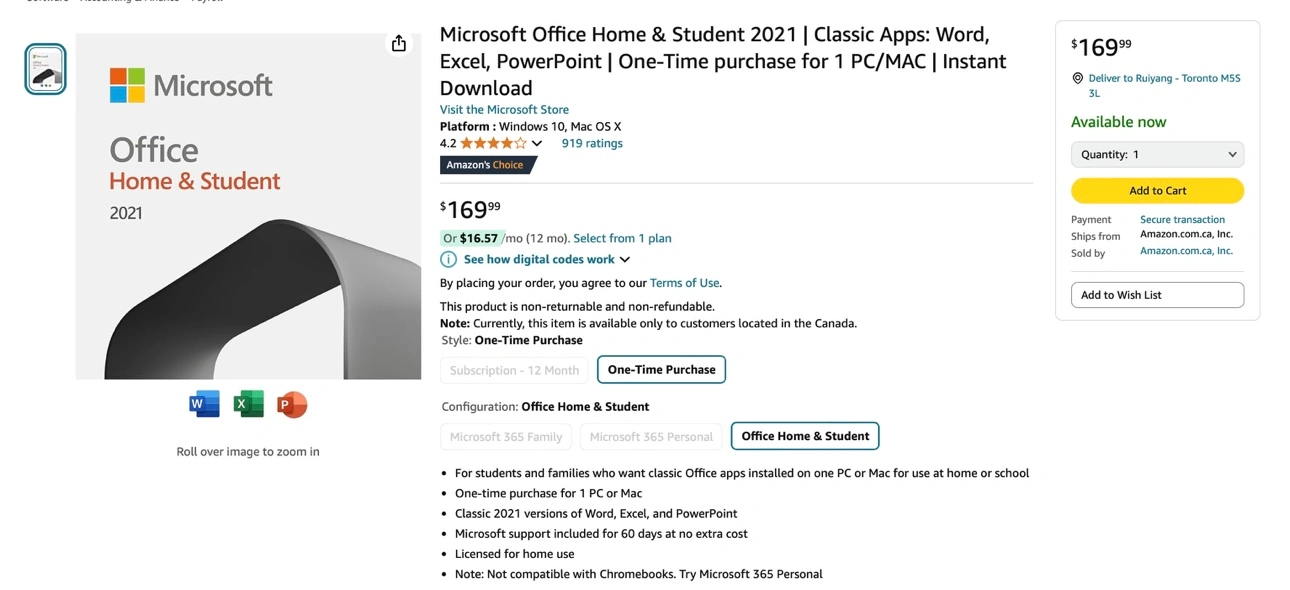Click the Excel app icon

[x=248, y=404]
